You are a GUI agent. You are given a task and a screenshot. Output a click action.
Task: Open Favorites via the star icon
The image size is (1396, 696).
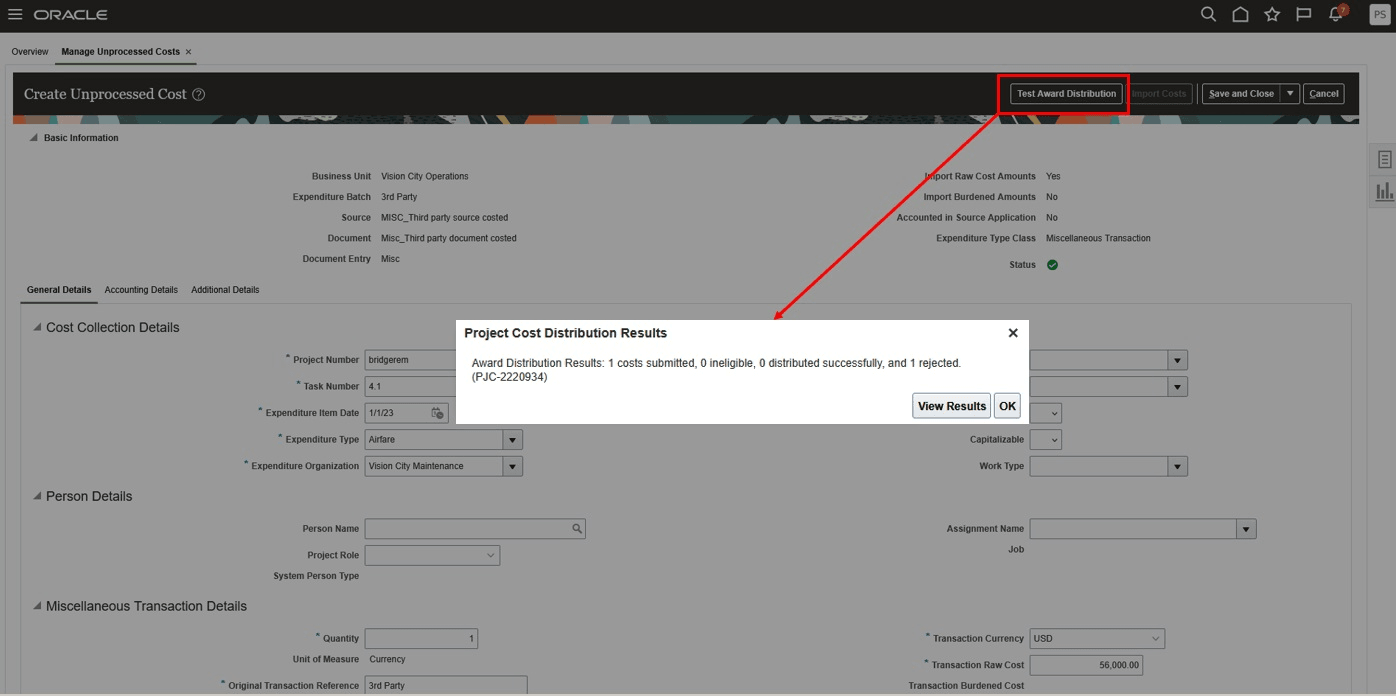coord(1271,15)
